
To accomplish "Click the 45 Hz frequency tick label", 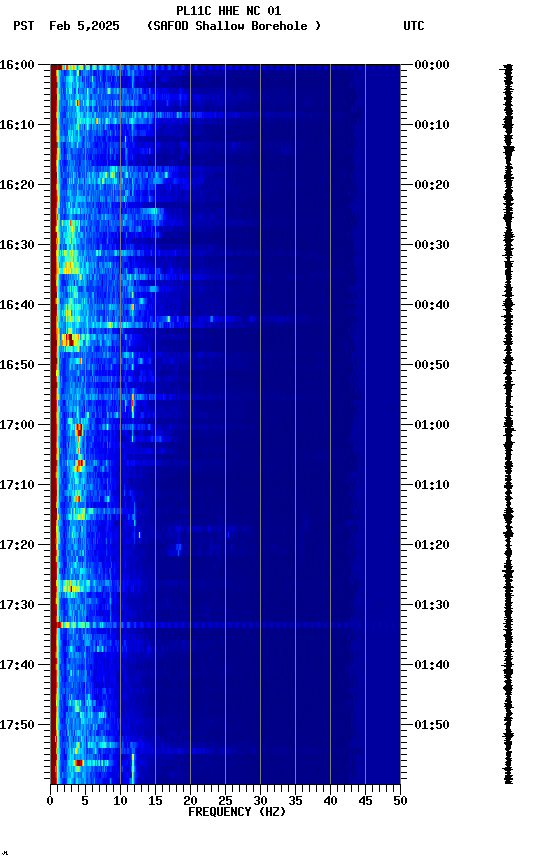I will coord(365,802).
